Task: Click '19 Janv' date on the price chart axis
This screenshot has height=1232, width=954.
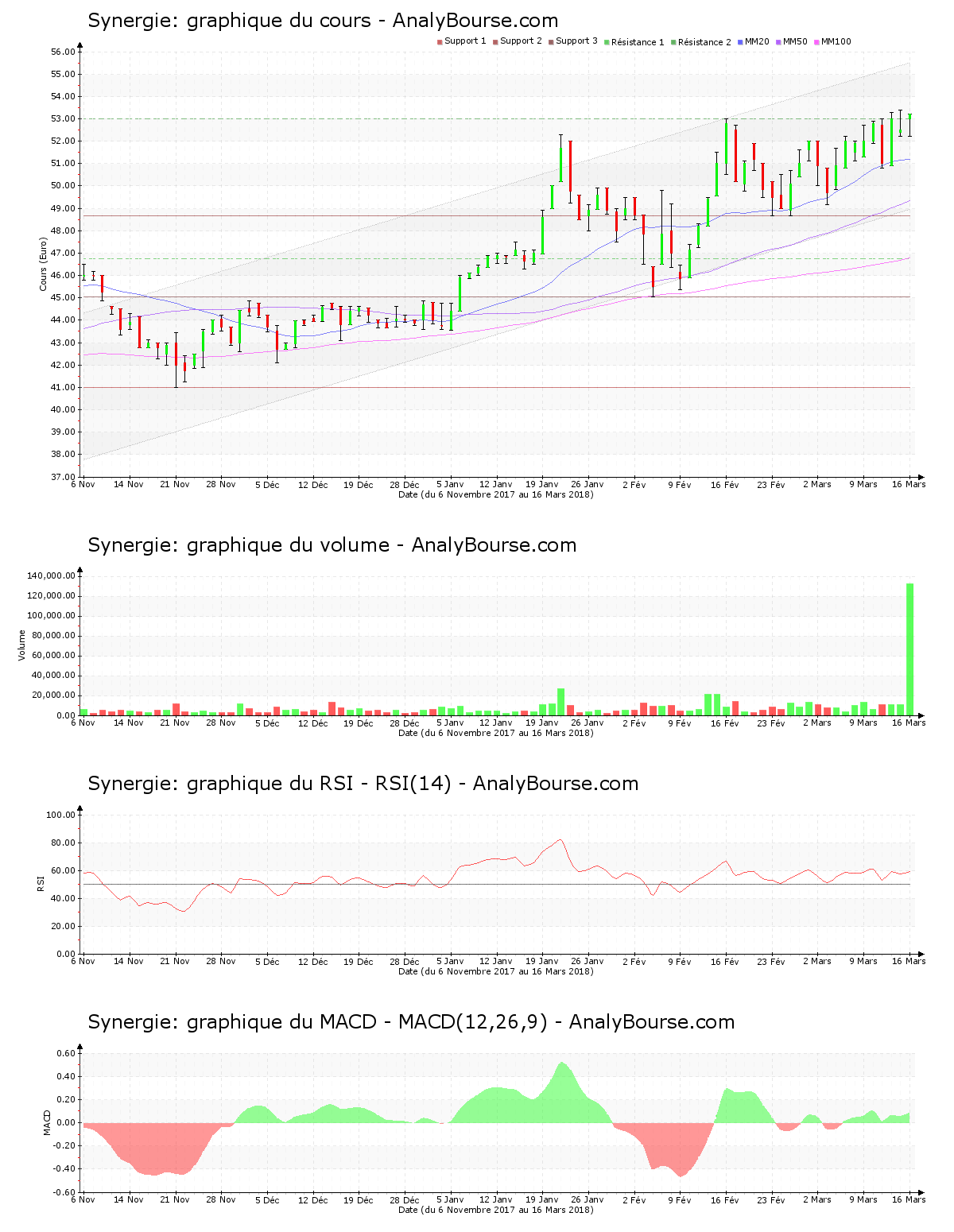Action: coord(542,484)
